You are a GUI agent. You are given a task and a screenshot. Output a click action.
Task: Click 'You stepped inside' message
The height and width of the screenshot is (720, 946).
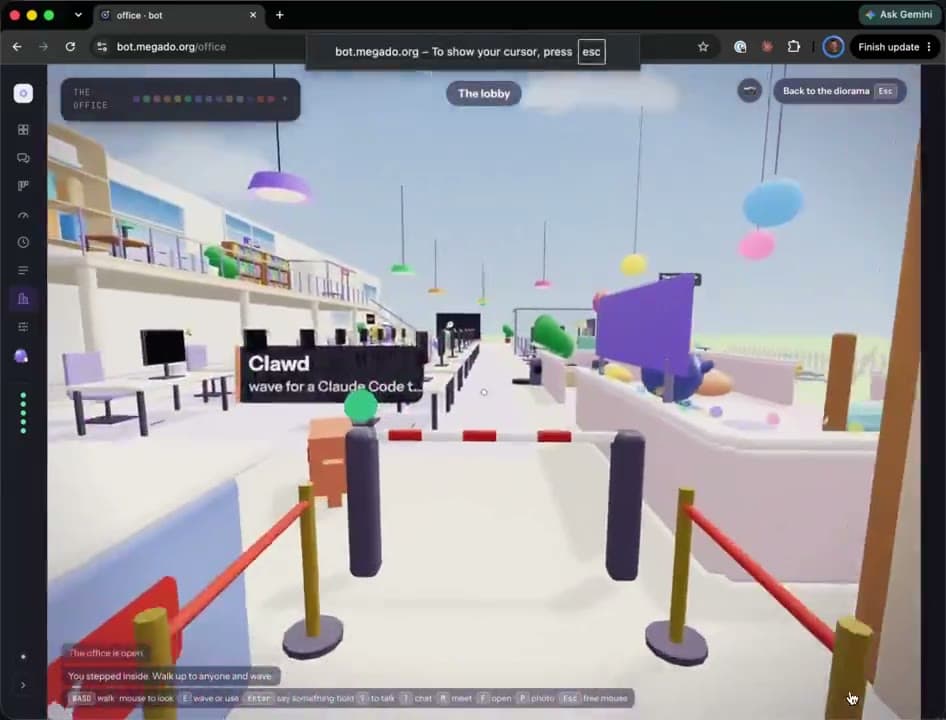170,676
